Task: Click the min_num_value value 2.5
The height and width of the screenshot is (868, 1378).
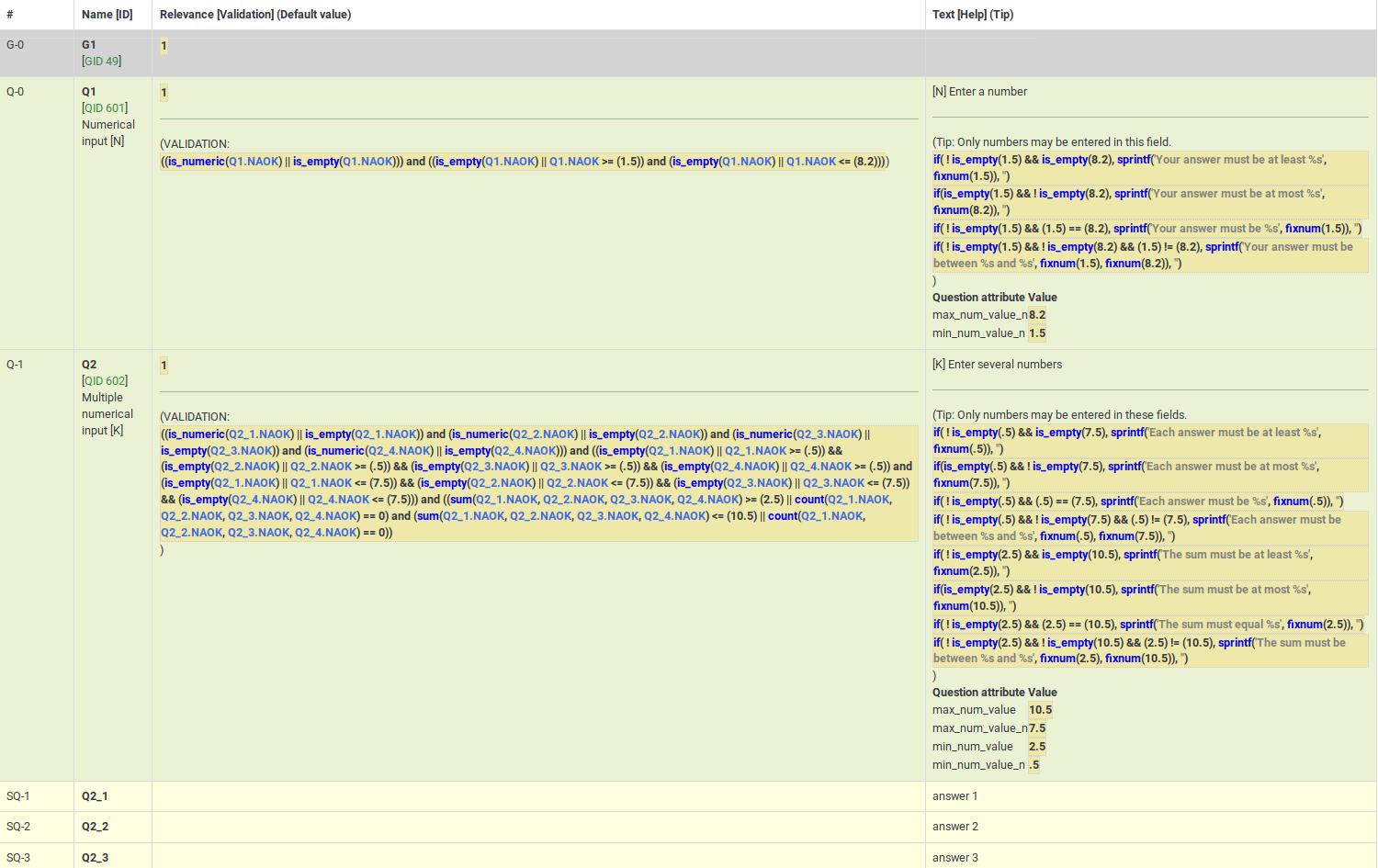Action: point(1037,746)
